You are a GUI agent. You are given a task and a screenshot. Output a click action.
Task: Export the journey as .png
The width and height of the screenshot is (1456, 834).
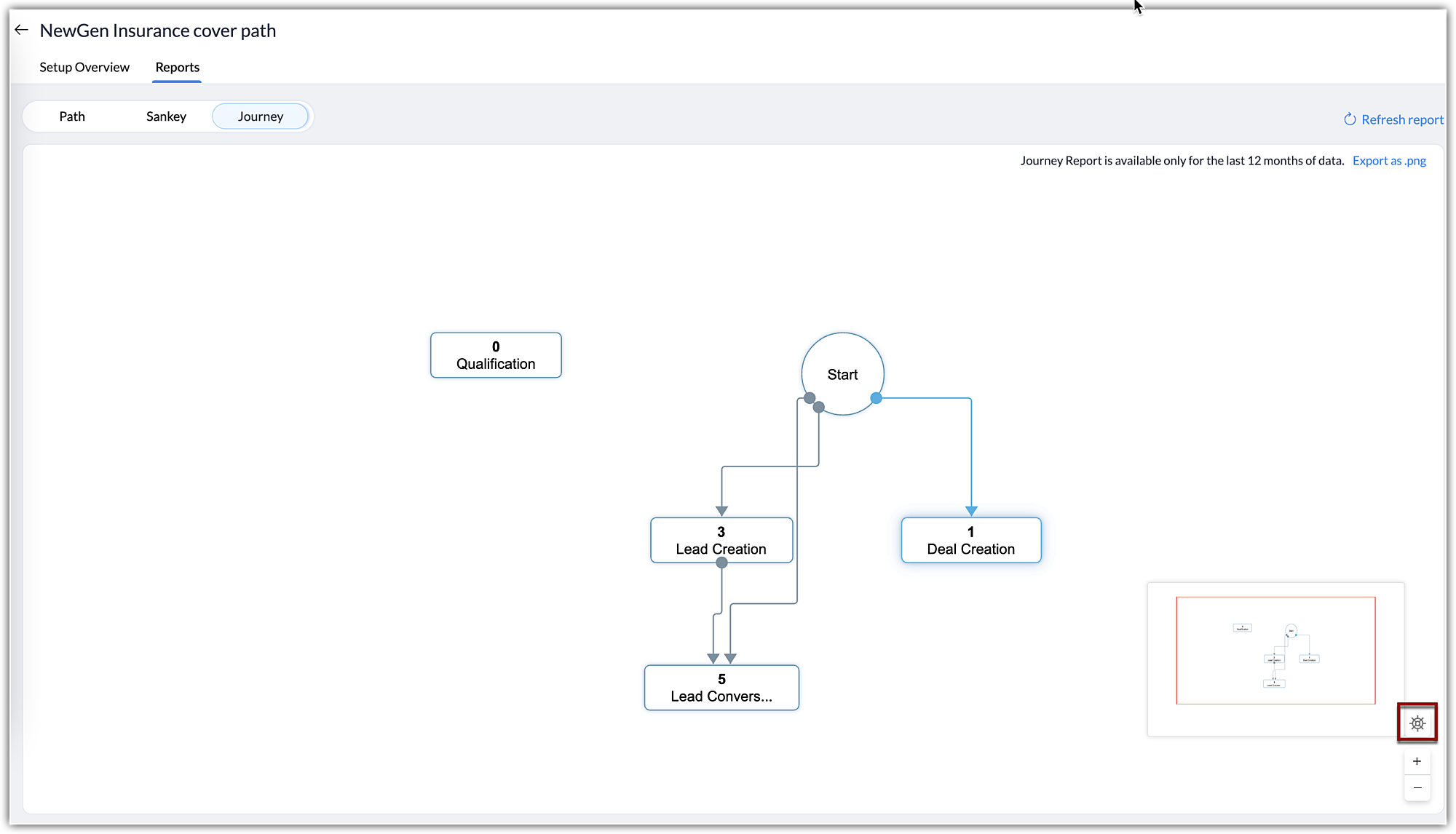pyautogui.click(x=1389, y=161)
